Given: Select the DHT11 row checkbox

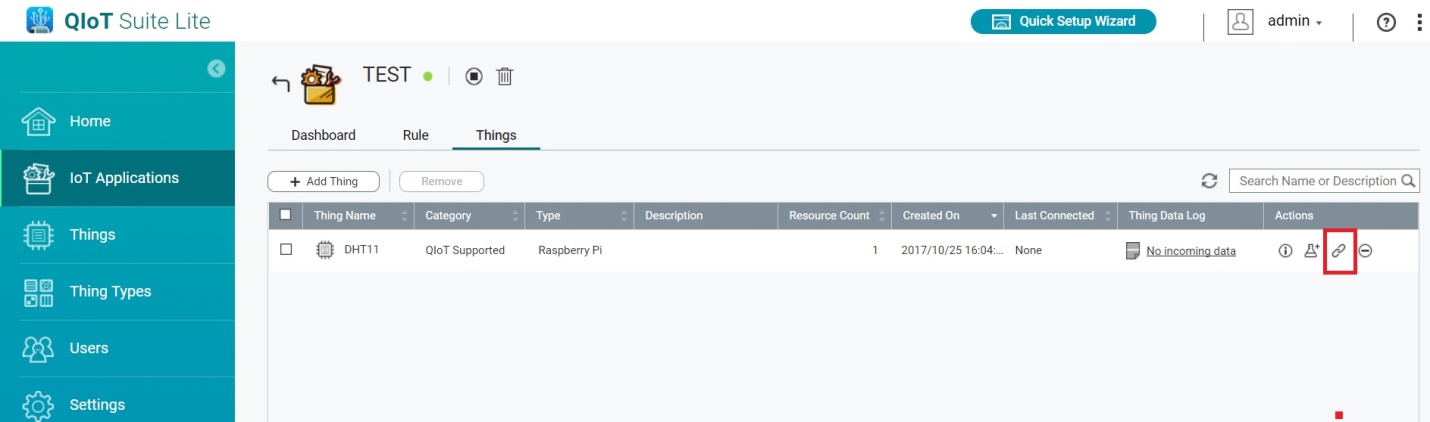Looking at the screenshot, I should tap(286, 250).
